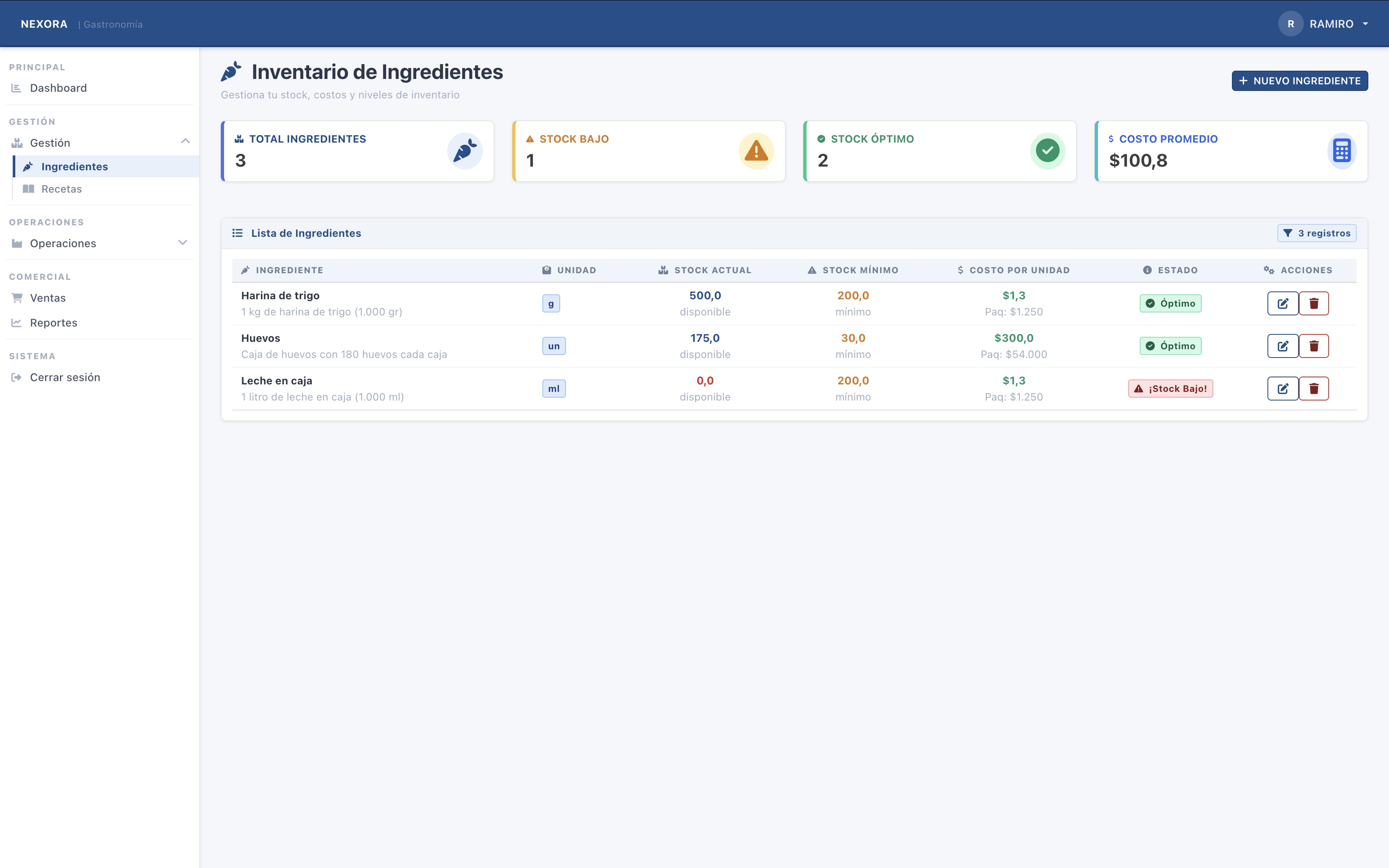Click the green check icon in Stock Óptimo

click(x=1048, y=151)
